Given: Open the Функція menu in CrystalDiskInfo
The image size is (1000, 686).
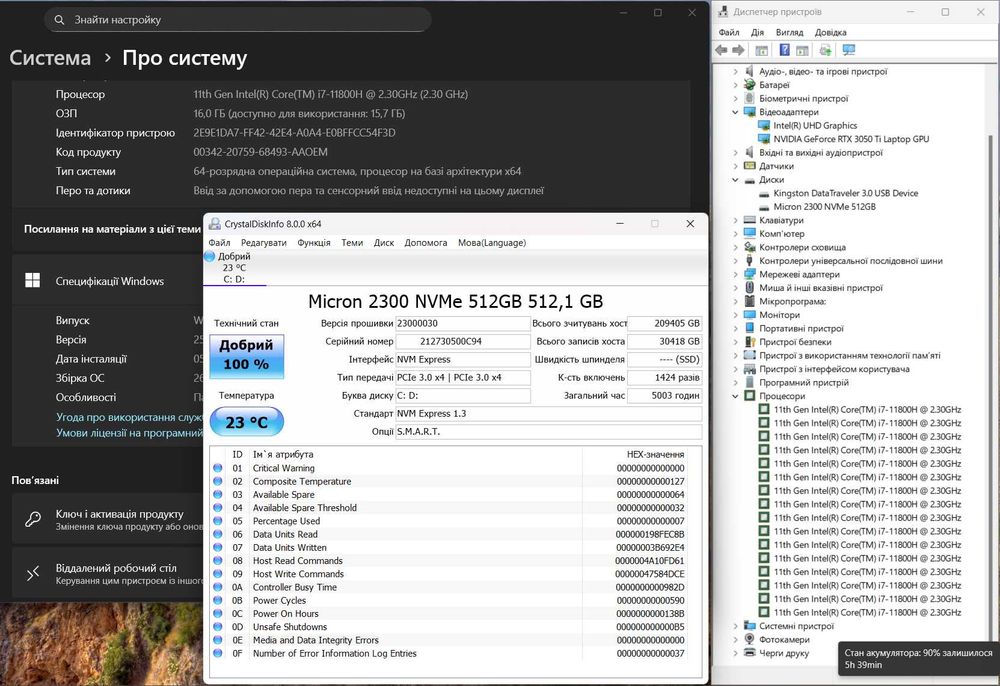Looking at the screenshot, I should [314, 243].
